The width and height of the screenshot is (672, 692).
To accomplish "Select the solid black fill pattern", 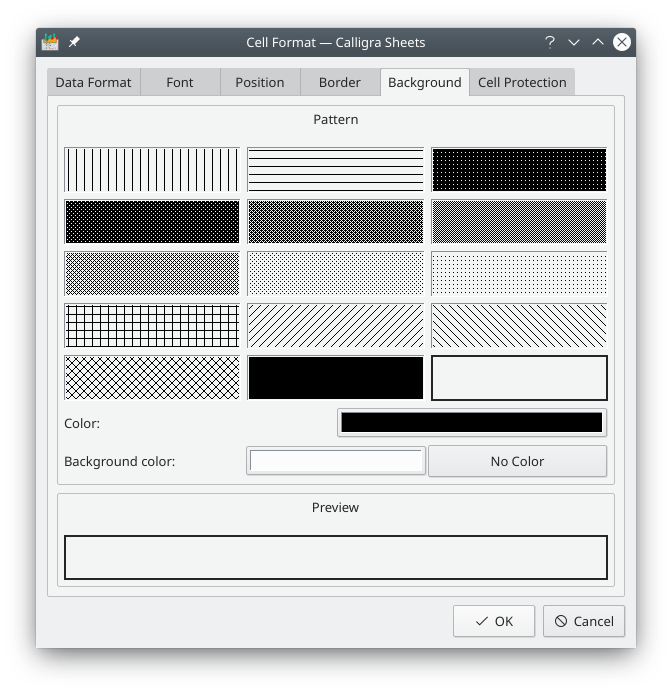I will 335,377.
